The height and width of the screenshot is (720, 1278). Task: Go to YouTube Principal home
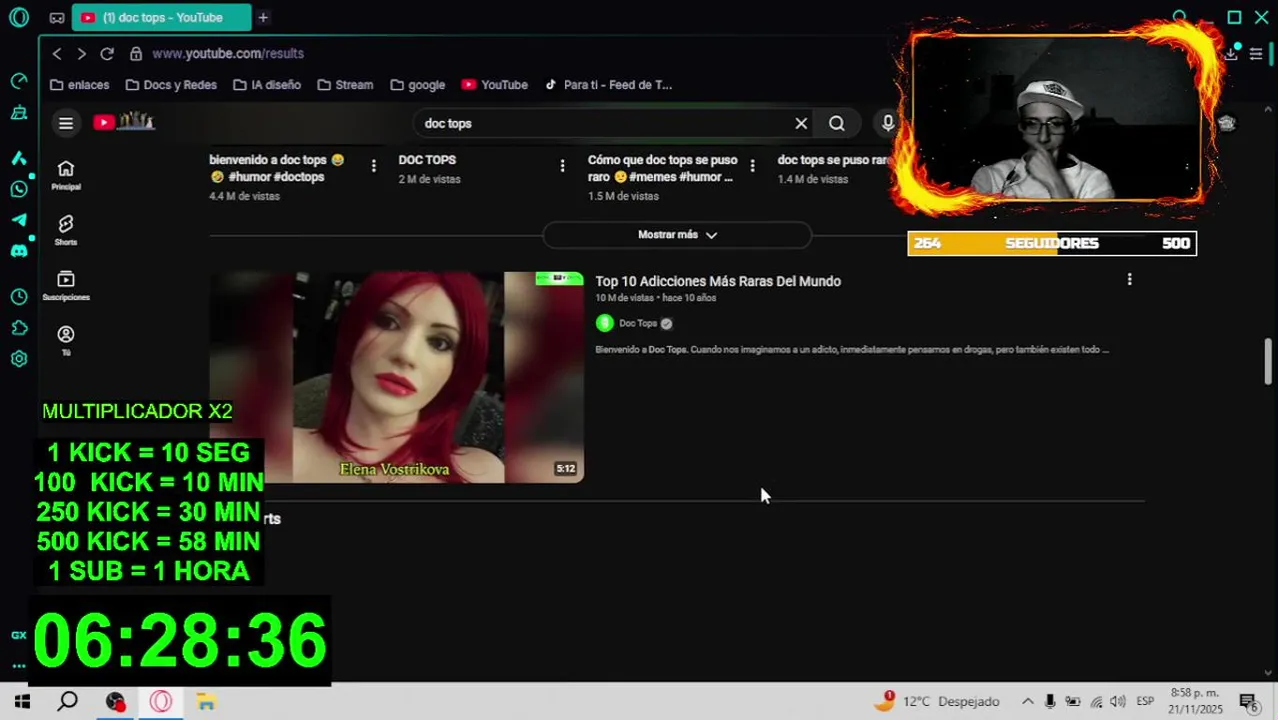66,174
